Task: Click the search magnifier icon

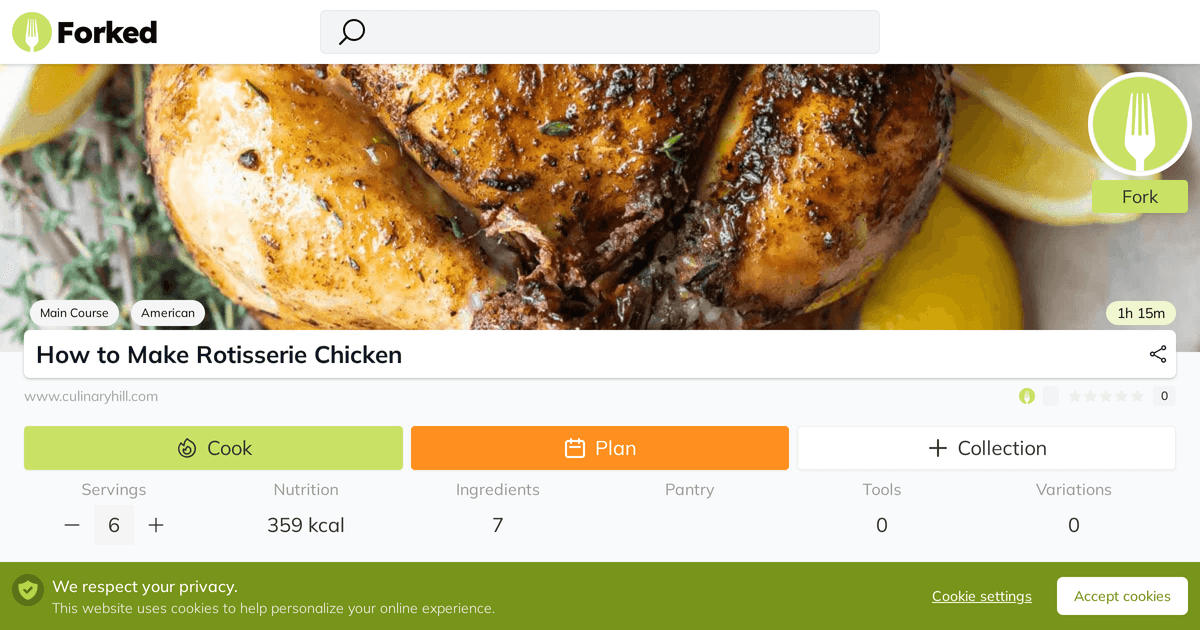Action: [x=350, y=31]
